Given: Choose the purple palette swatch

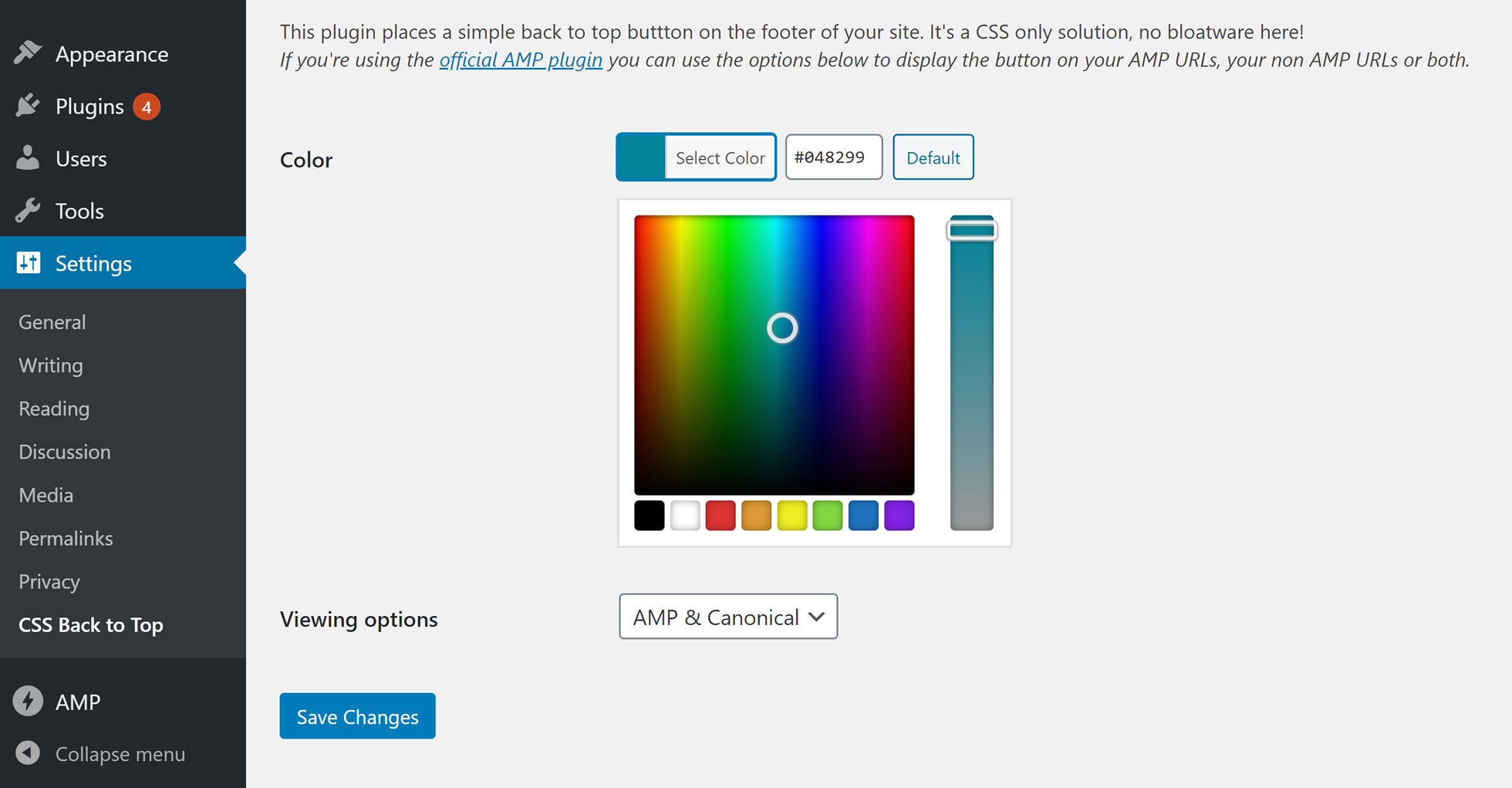Looking at the screenshot, I should pos(899,516).
